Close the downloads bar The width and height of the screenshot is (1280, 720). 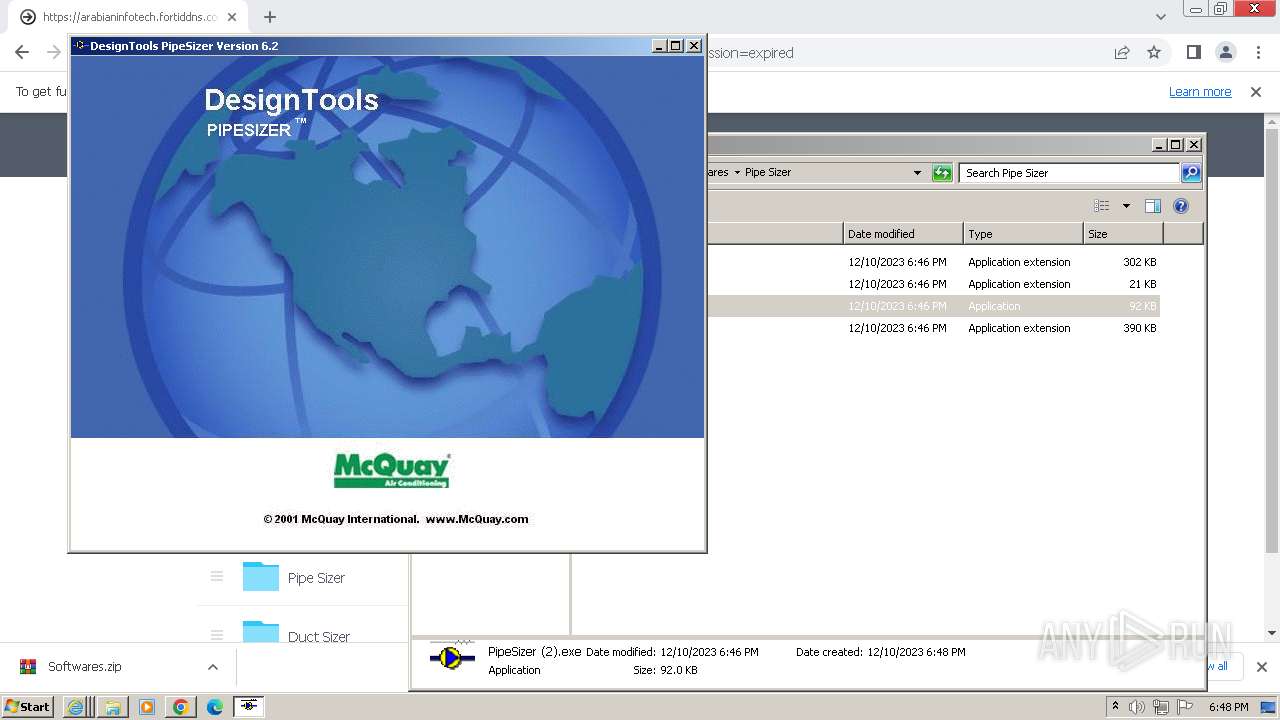(x=1261, y=667)
